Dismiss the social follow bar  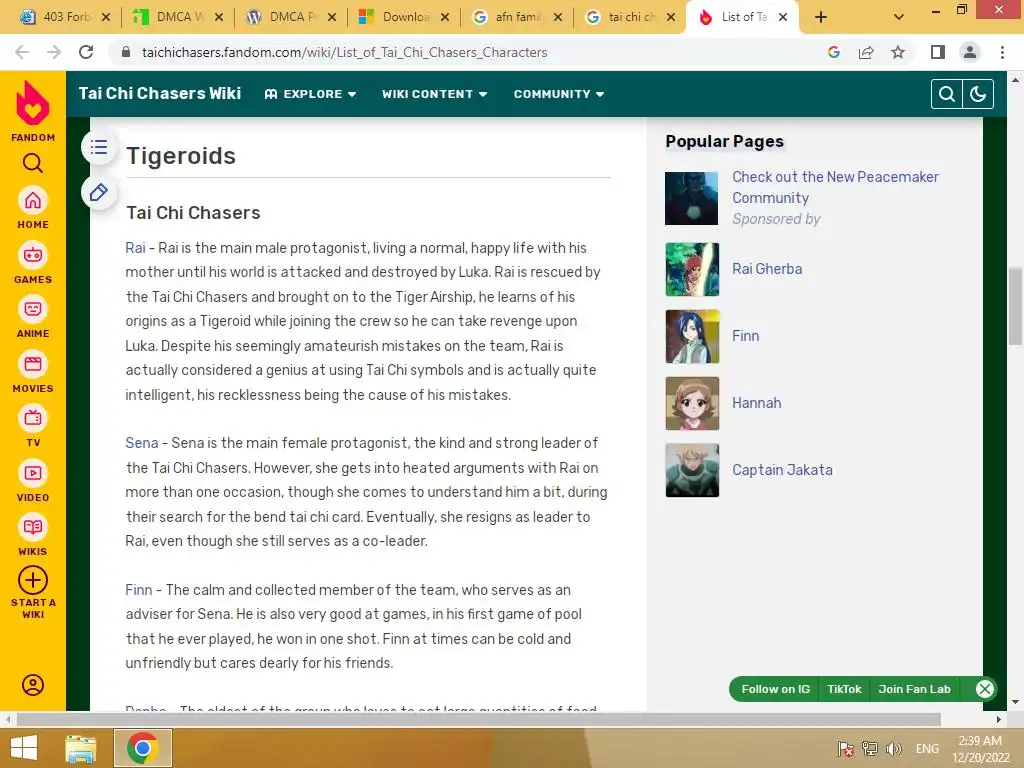click(985, 689)
